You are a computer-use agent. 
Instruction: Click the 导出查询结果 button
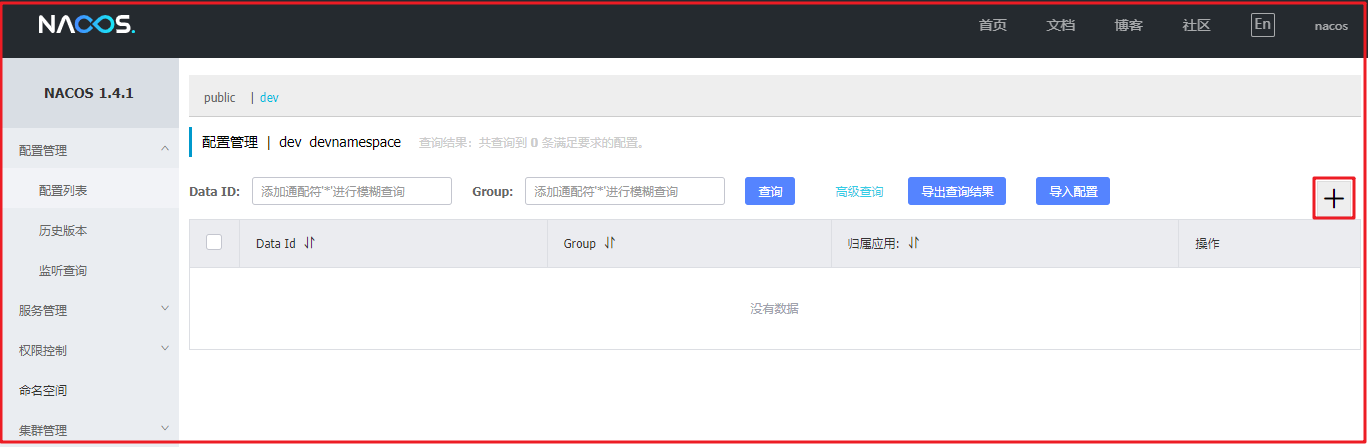(x=956, y=191)
